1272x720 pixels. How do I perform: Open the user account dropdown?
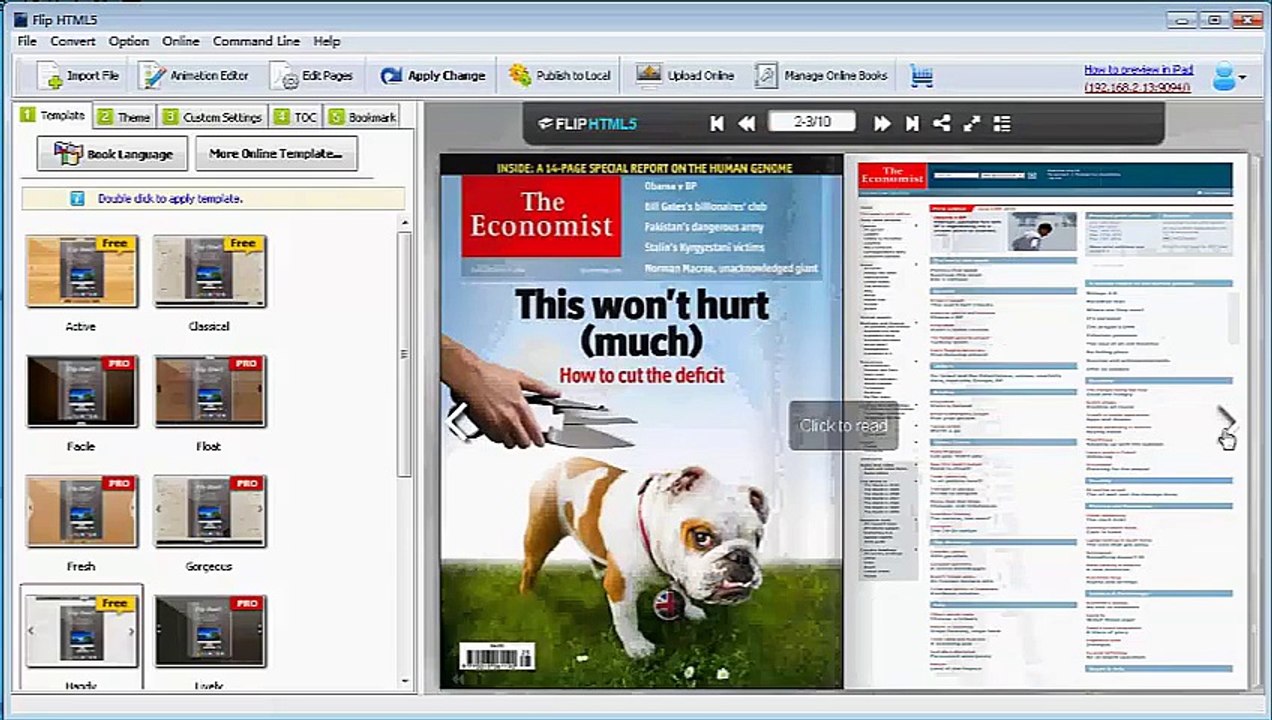(x=1229, y=76)
